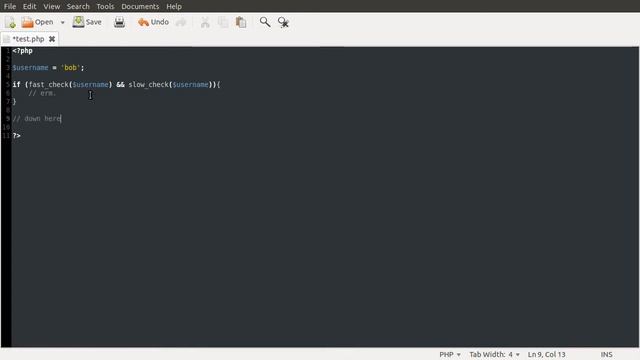Toggle the INS insert mode indicator
The width and height of the screenshot is (640, 360).
click(606, 354)
